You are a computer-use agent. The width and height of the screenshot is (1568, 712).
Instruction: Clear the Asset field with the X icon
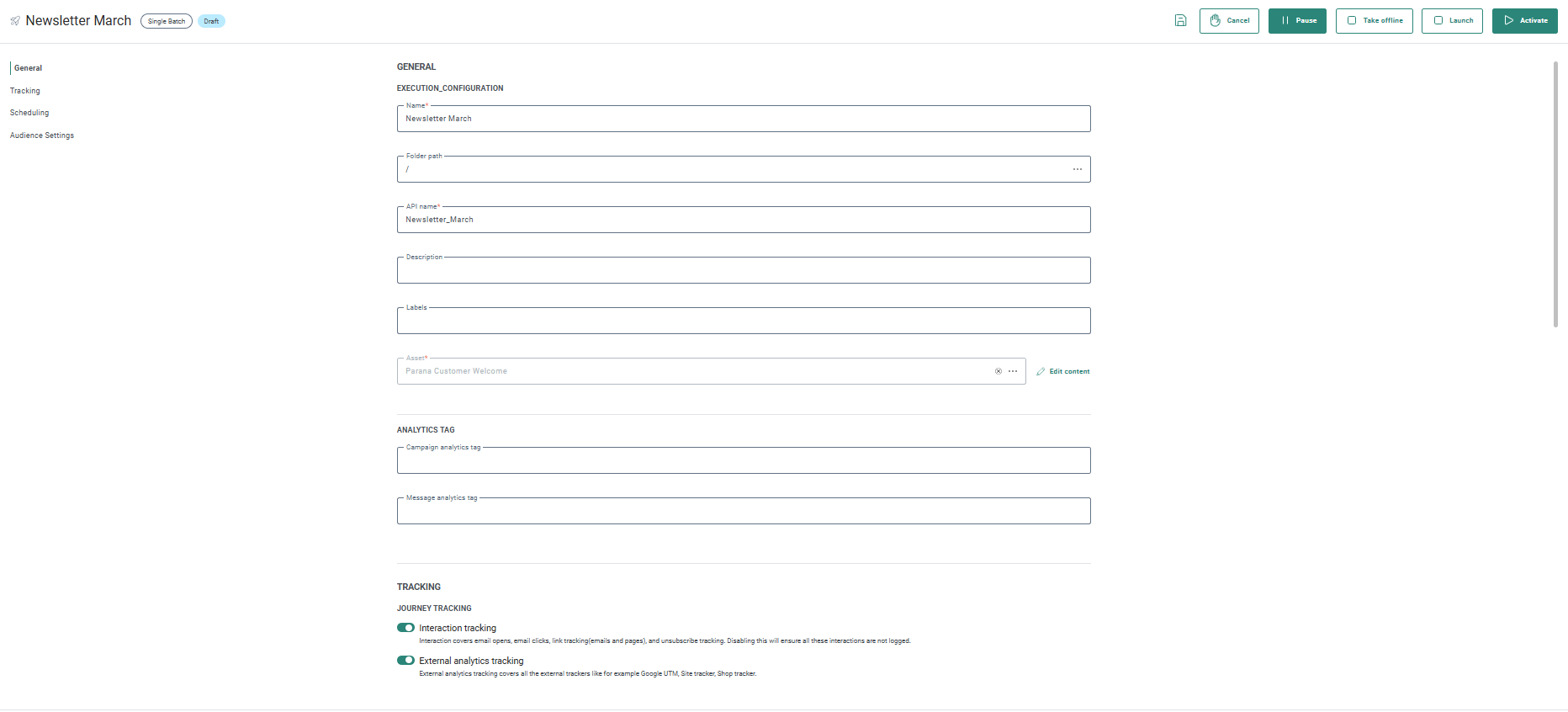point(999,371)
